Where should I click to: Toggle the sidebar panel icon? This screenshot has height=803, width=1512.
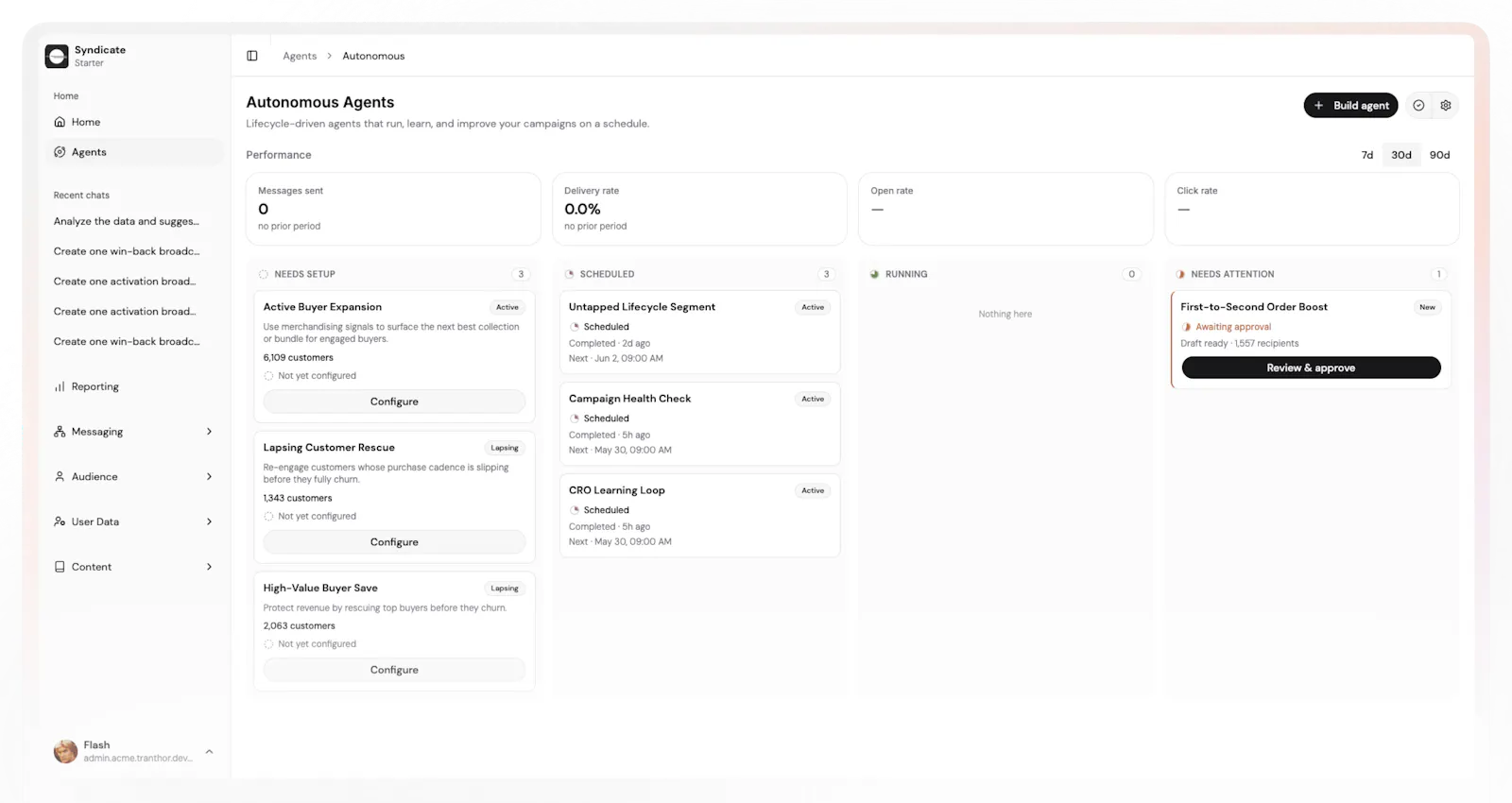[x=252, y=56]
